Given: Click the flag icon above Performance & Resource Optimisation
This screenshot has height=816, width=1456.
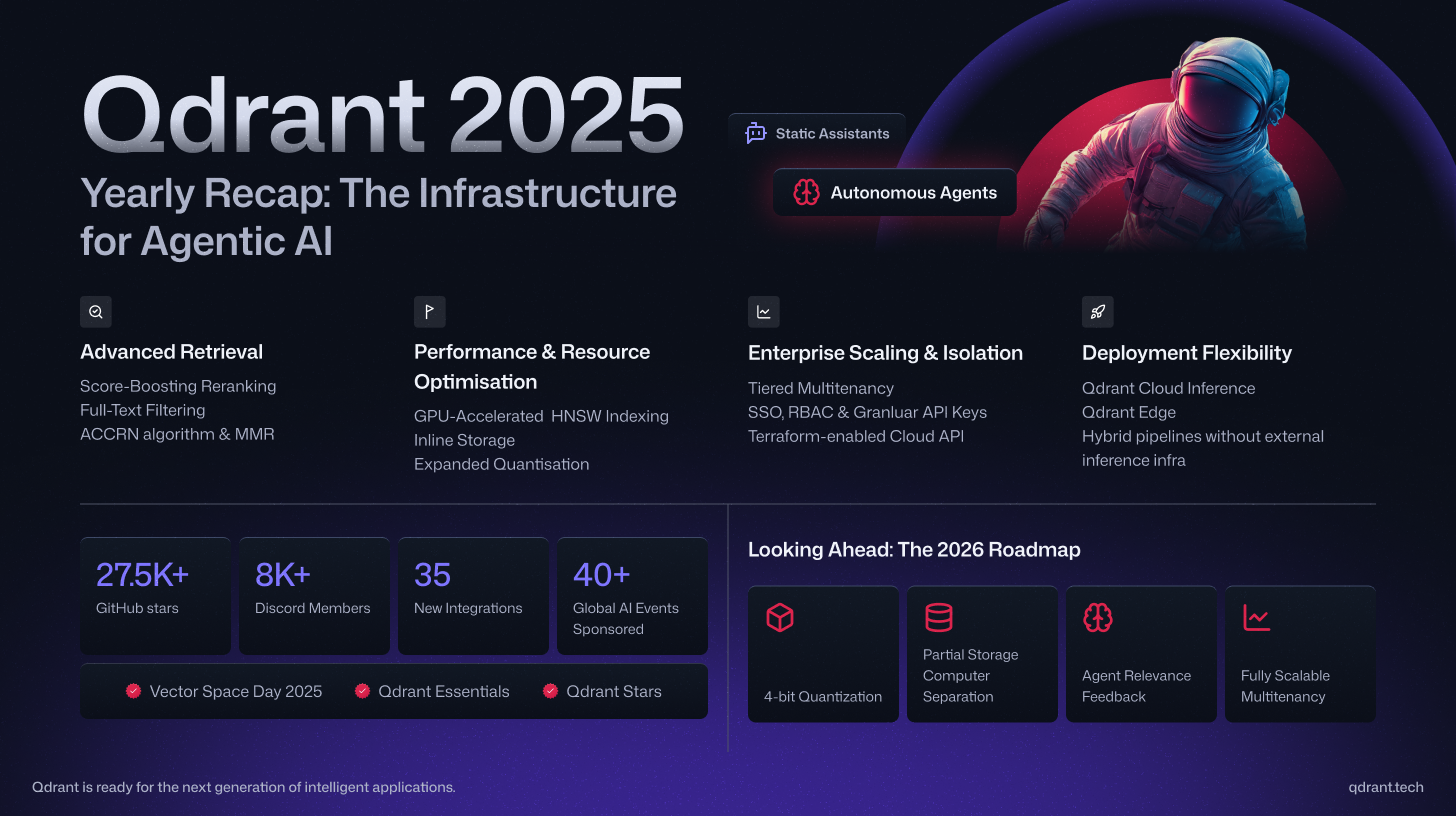Looking at the screenshot, I should click(430, 311).
